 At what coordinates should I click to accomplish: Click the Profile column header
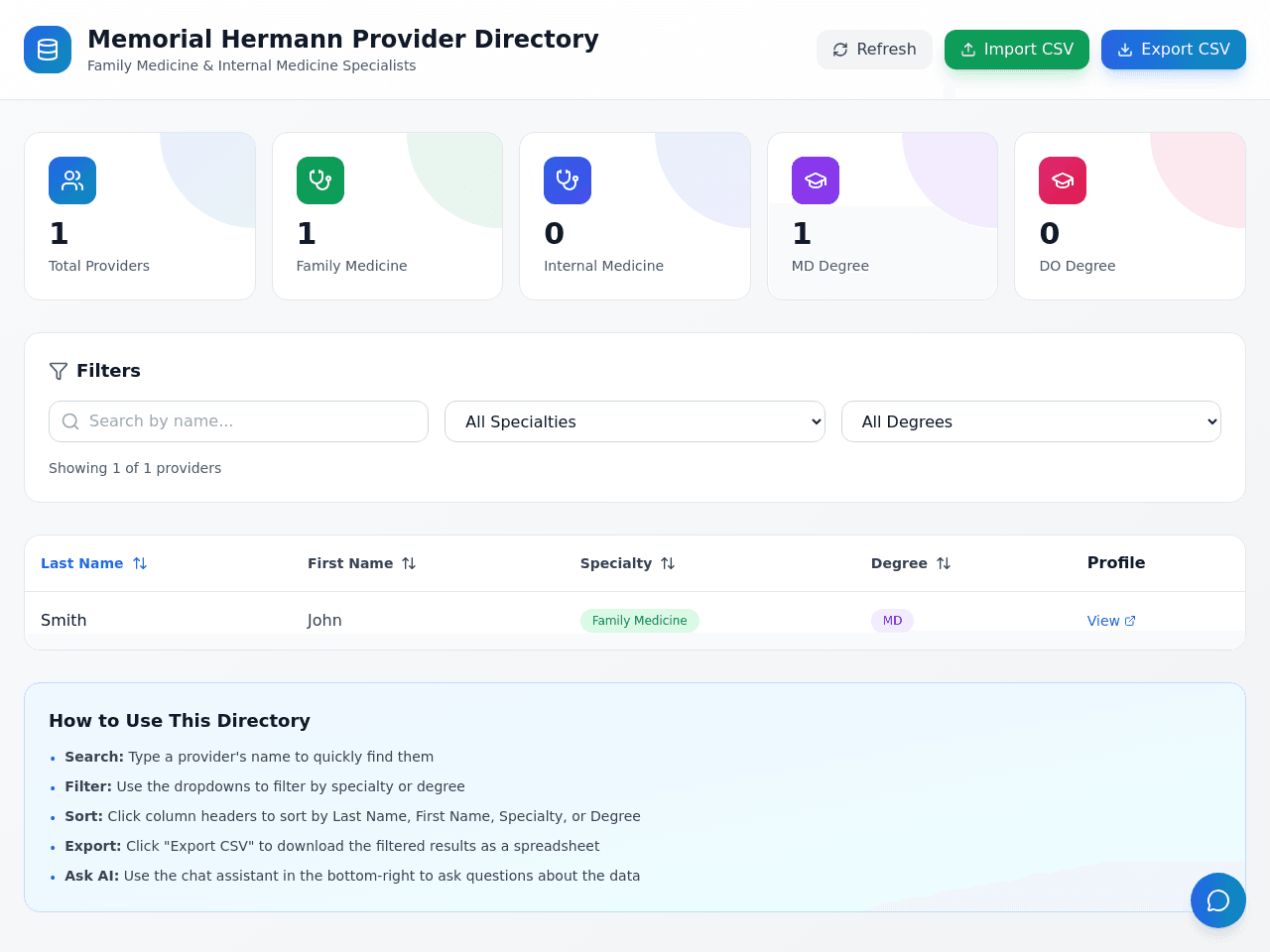pos(1116,563)
